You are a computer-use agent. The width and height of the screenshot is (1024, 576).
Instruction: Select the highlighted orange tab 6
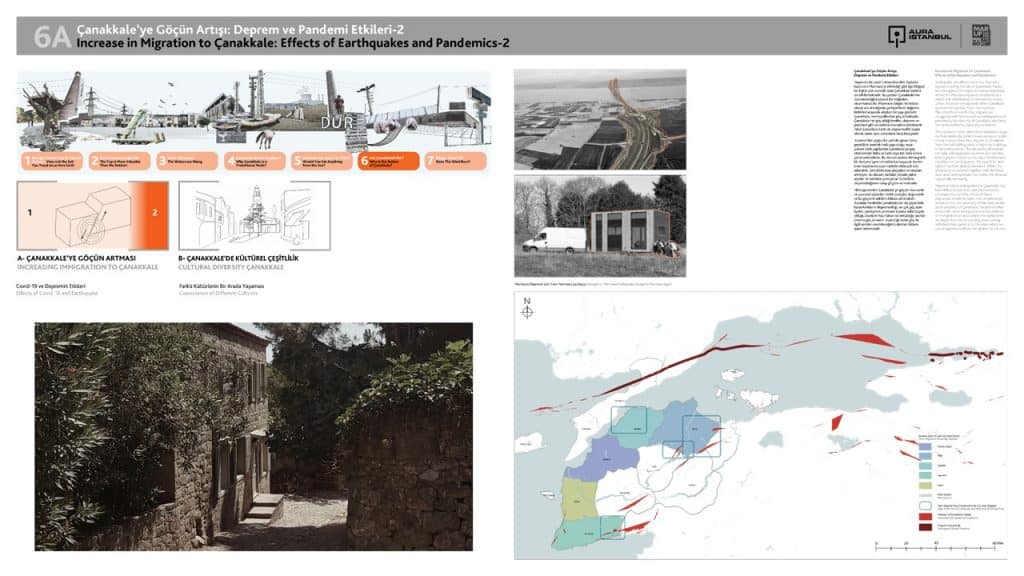coord(389,160)
